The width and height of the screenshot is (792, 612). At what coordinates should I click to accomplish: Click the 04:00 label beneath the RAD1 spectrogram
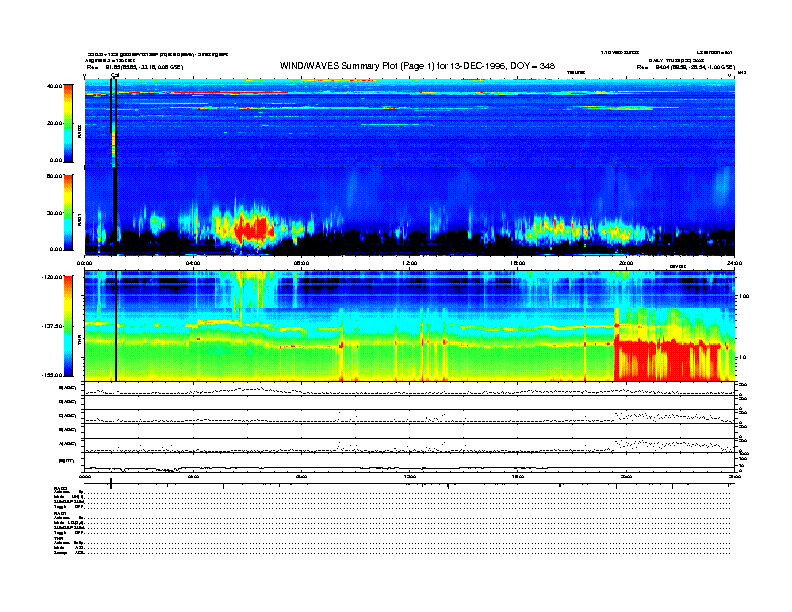[193, 263]
